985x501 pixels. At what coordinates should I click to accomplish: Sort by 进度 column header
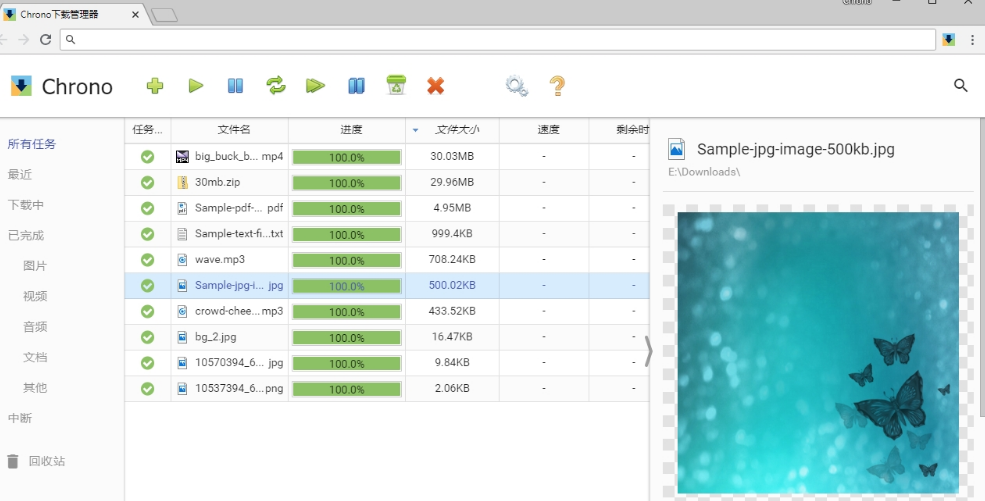tap(347, 130)
